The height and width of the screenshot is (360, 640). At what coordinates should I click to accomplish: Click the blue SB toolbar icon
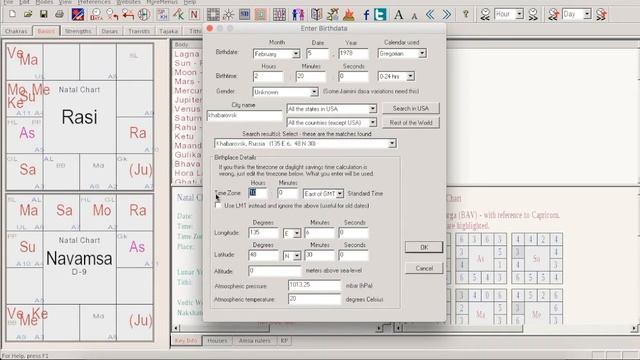click(x=244, y=15)
